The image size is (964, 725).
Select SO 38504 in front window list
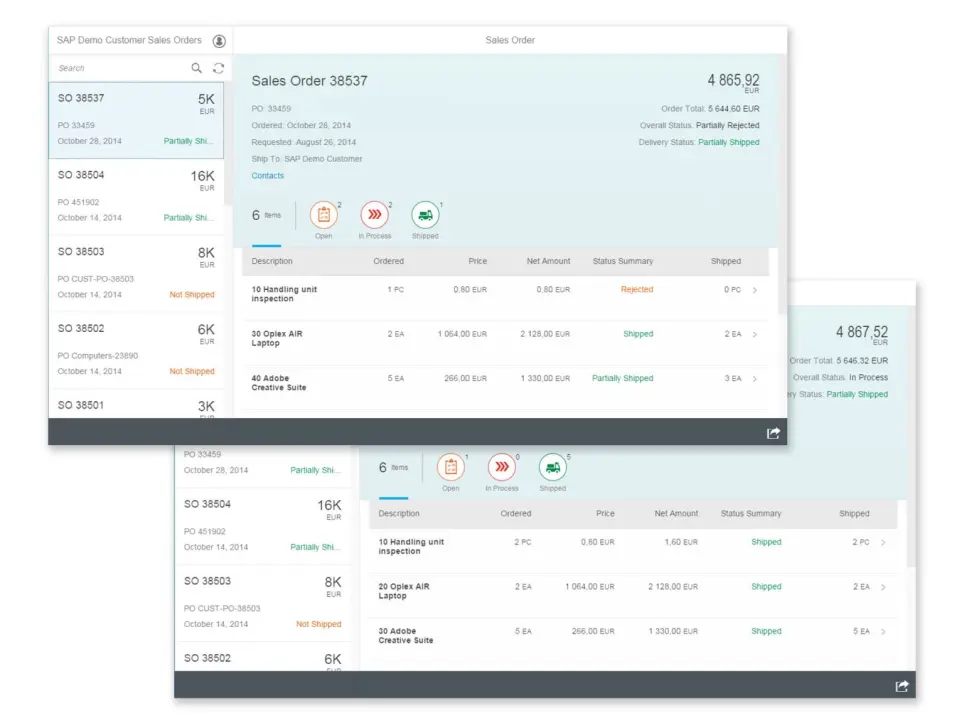point(136,197)
